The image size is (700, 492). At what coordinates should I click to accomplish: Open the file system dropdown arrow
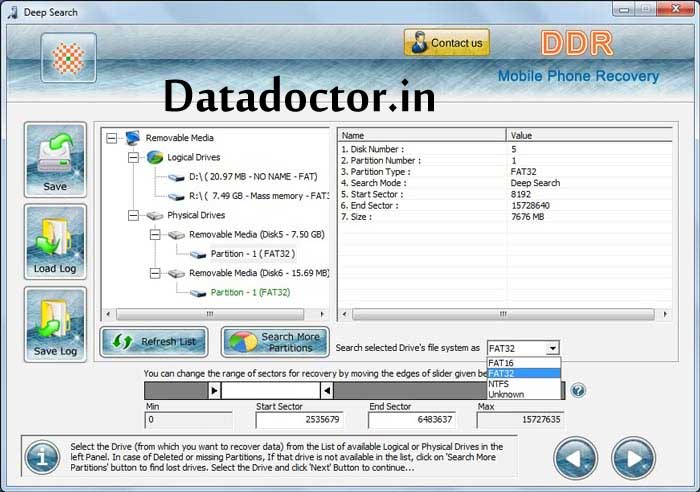[553, 348]
